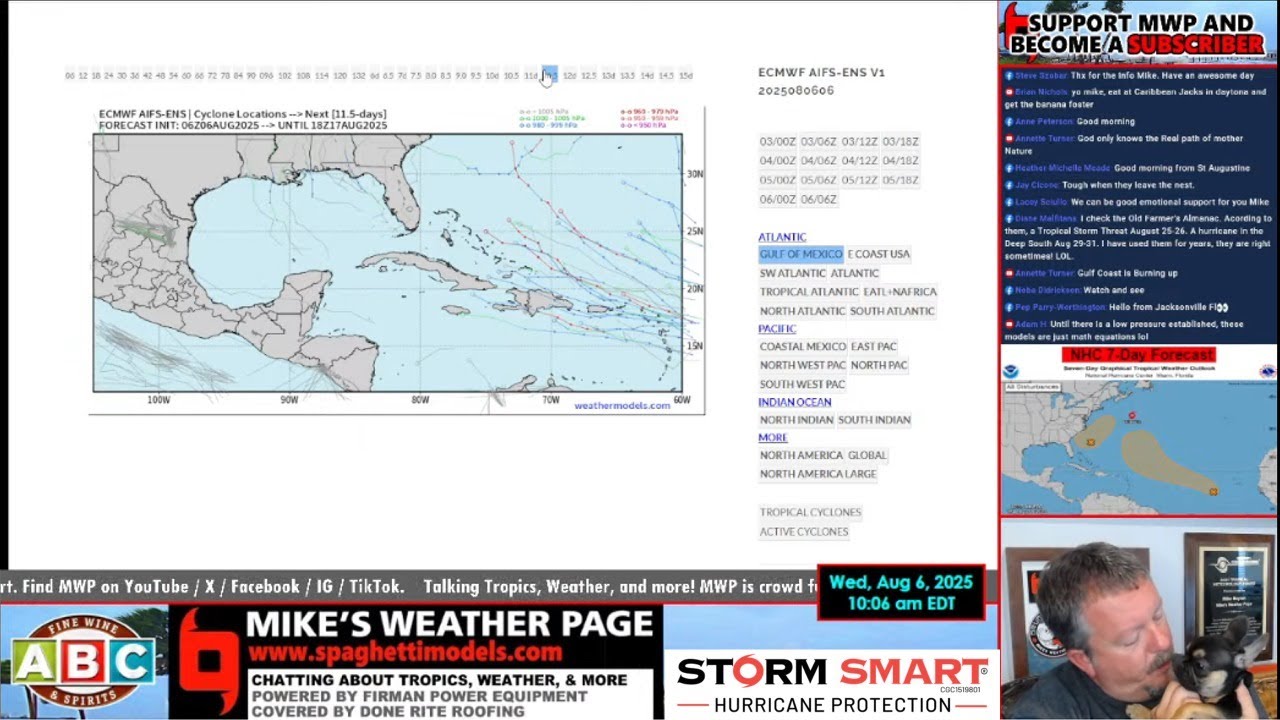The width and height of the screenshot is (1280, 720).
Task: Load the 05/06Z model run
Action: [x=819, y=181]
